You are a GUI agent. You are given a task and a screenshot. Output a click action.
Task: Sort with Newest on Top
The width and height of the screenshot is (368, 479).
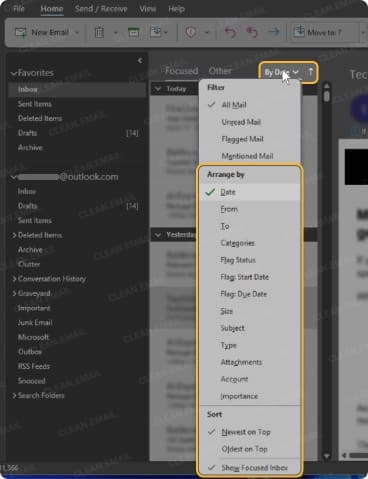(249, 432)
